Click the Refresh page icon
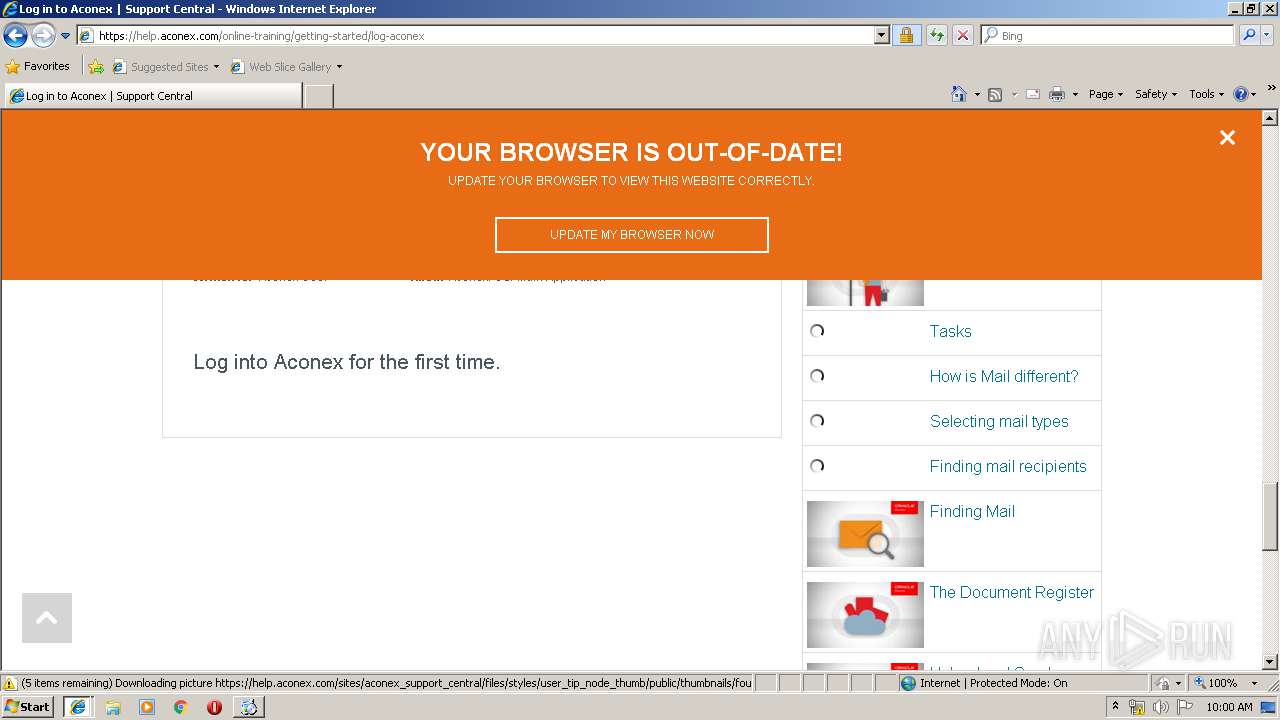The height and width of the screenshot is (720, 1280). pyautogui.click(x=936, y=35)
